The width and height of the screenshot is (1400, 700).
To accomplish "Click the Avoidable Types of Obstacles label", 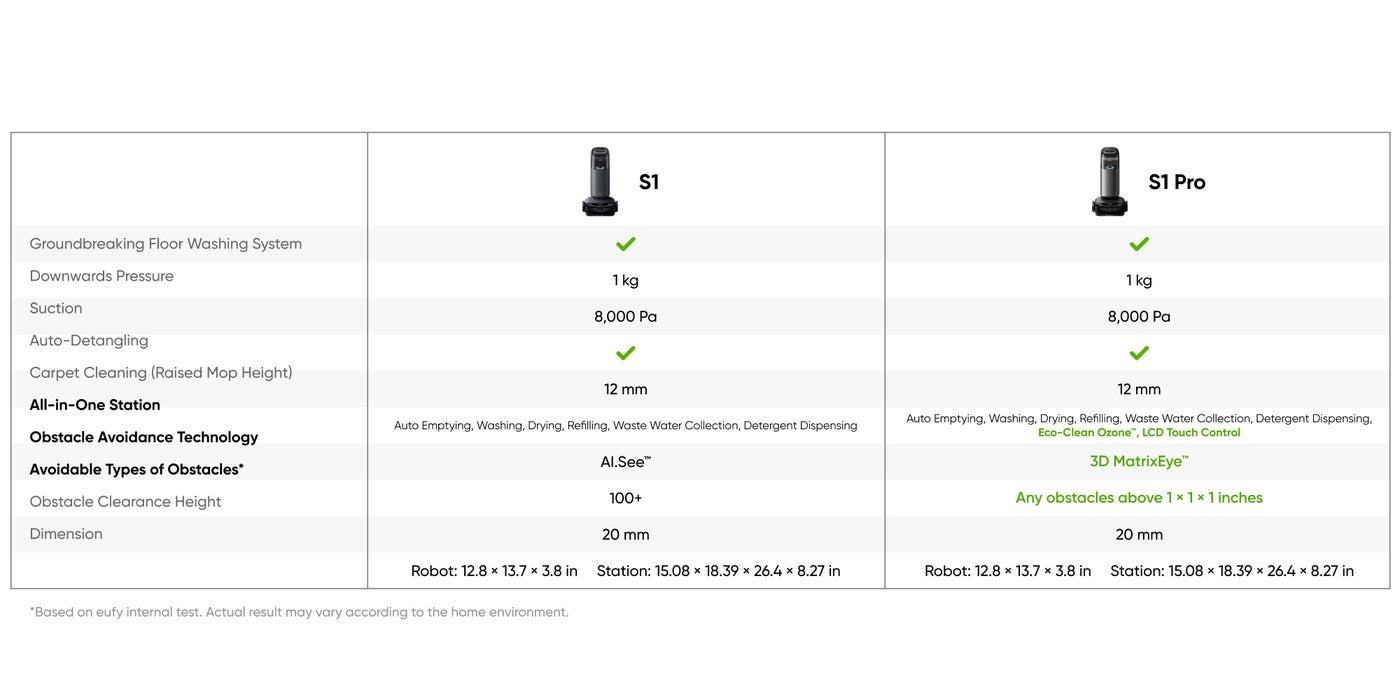I will (x=137, y=469).
